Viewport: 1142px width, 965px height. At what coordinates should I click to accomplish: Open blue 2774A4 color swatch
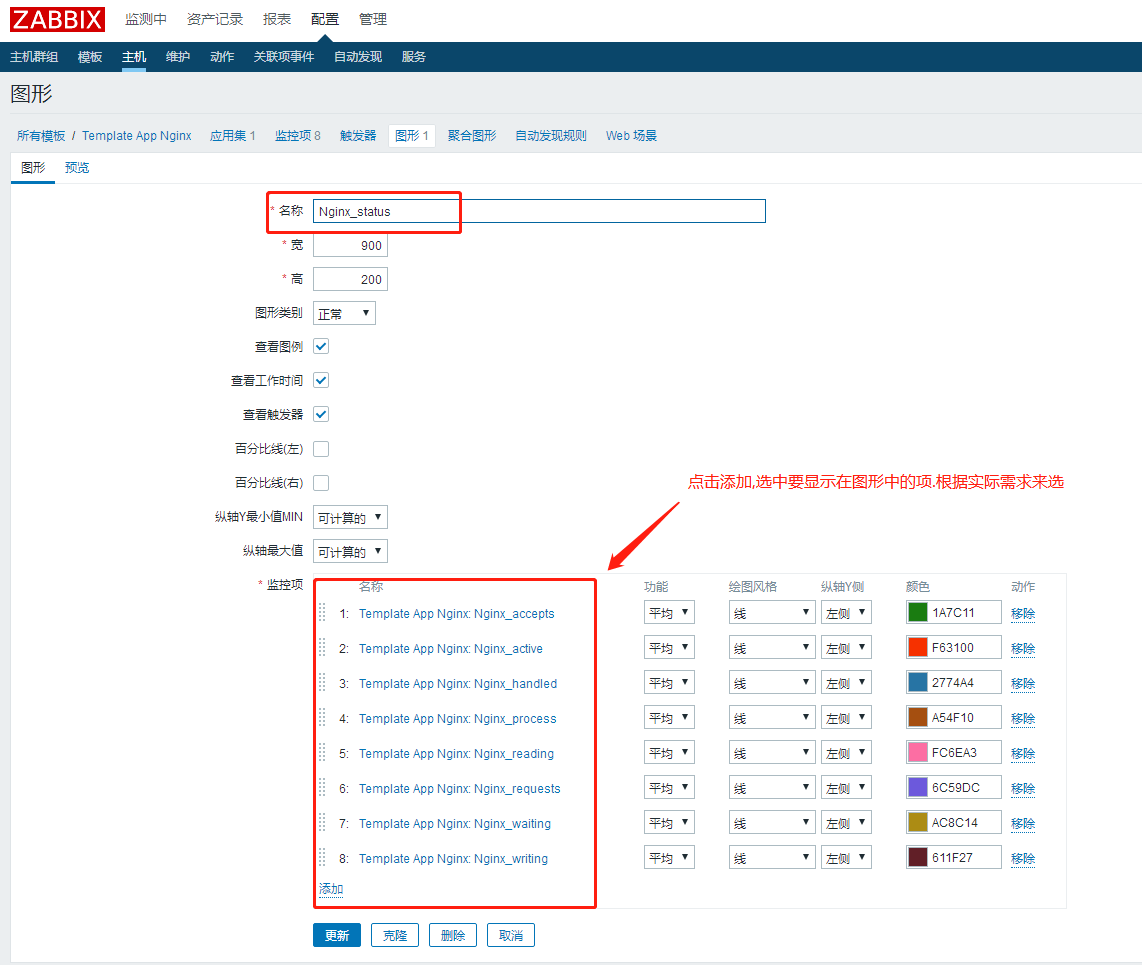point(918,682)
